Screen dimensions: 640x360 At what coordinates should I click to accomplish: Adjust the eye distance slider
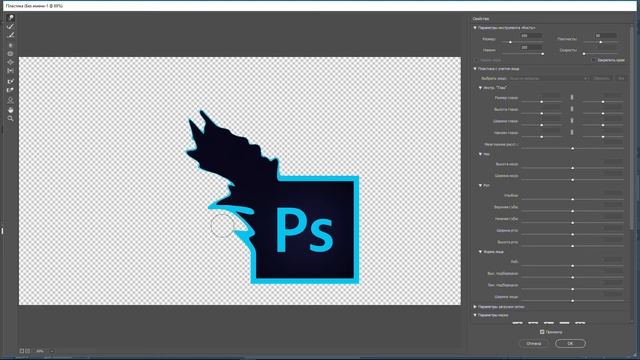[572, 149]
